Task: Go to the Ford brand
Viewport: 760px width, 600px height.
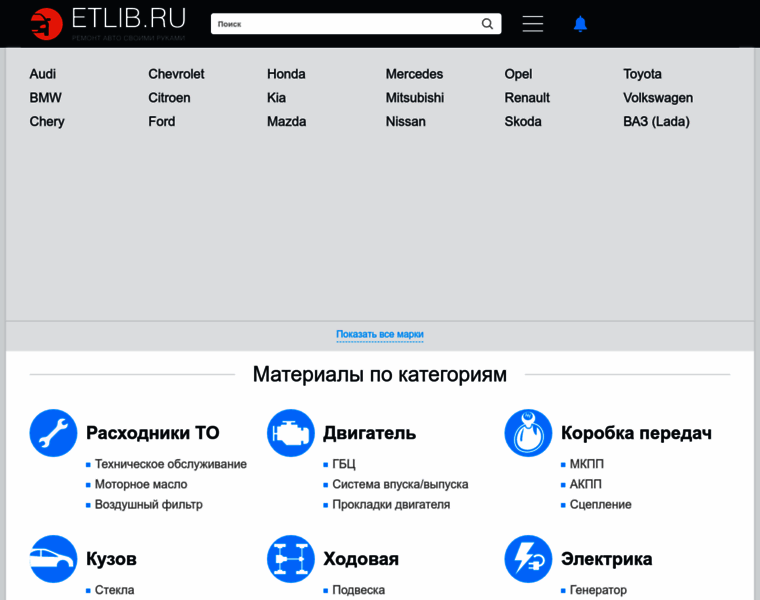Action: [162, 122]
